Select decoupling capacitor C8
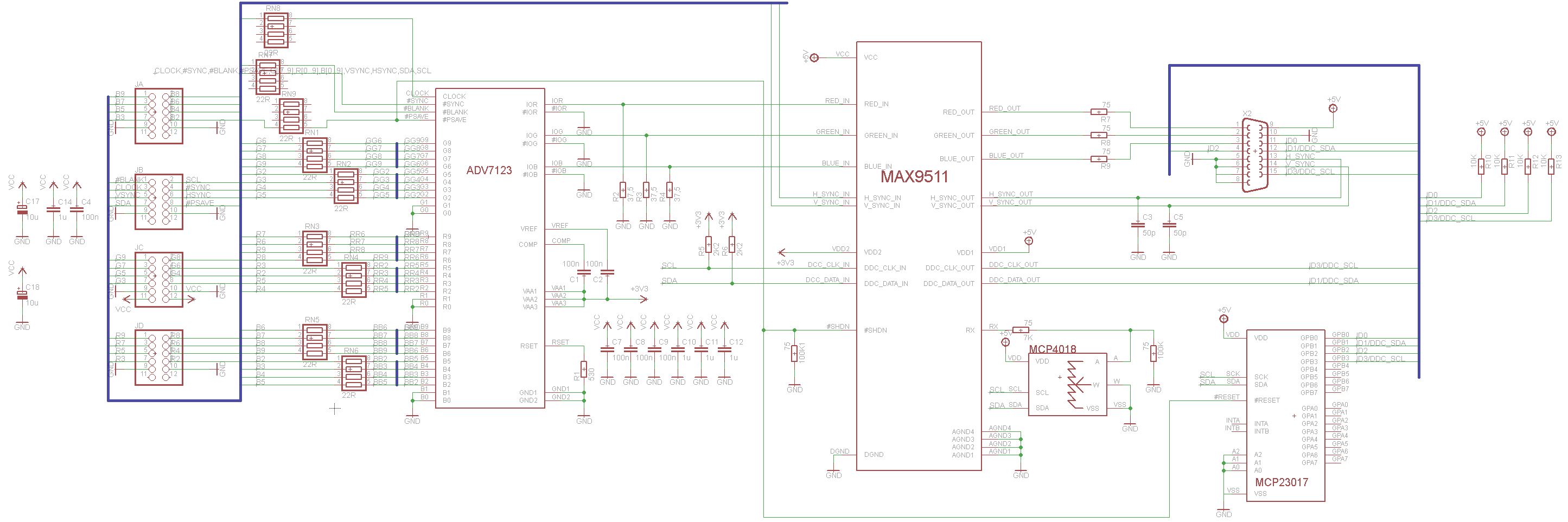Viewport: 1568px width, 522px height. (630, 349)
